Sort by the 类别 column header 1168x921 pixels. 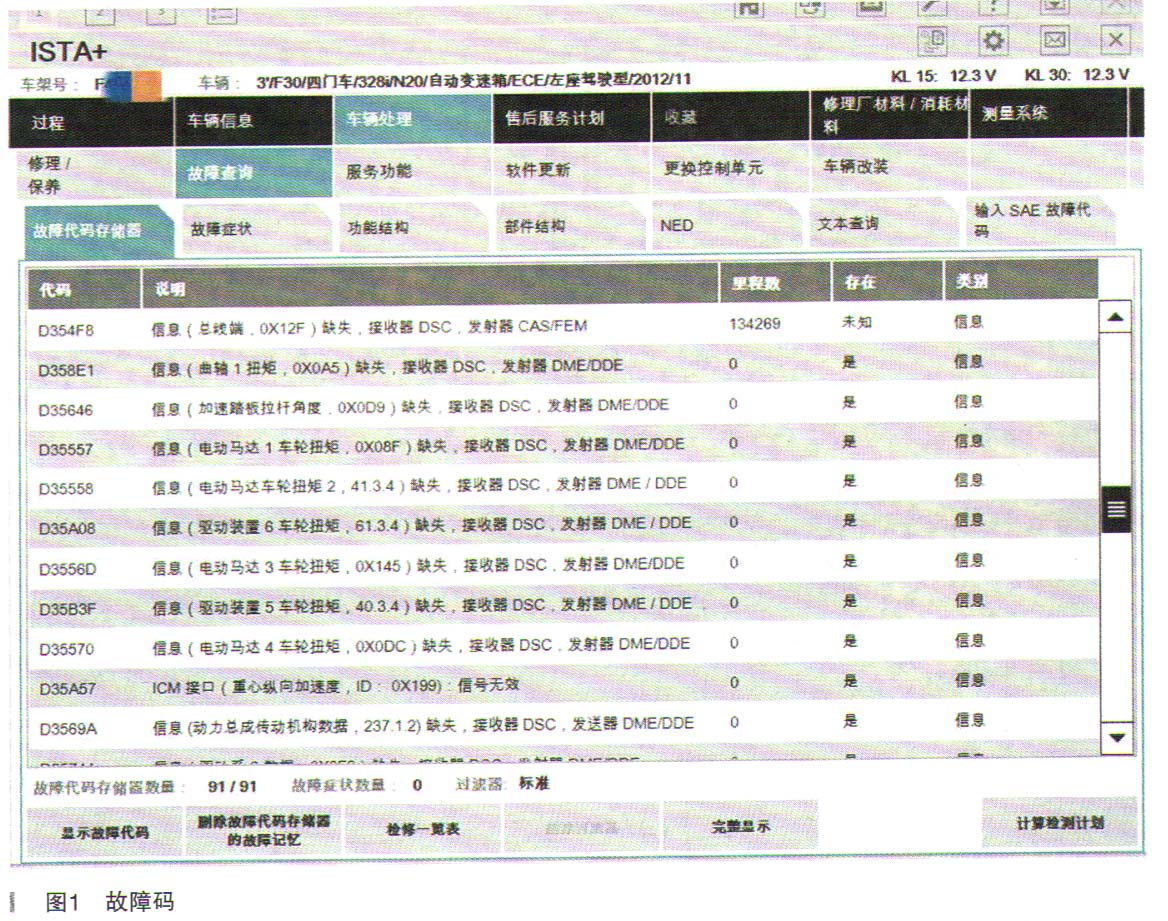(1021, 279)
